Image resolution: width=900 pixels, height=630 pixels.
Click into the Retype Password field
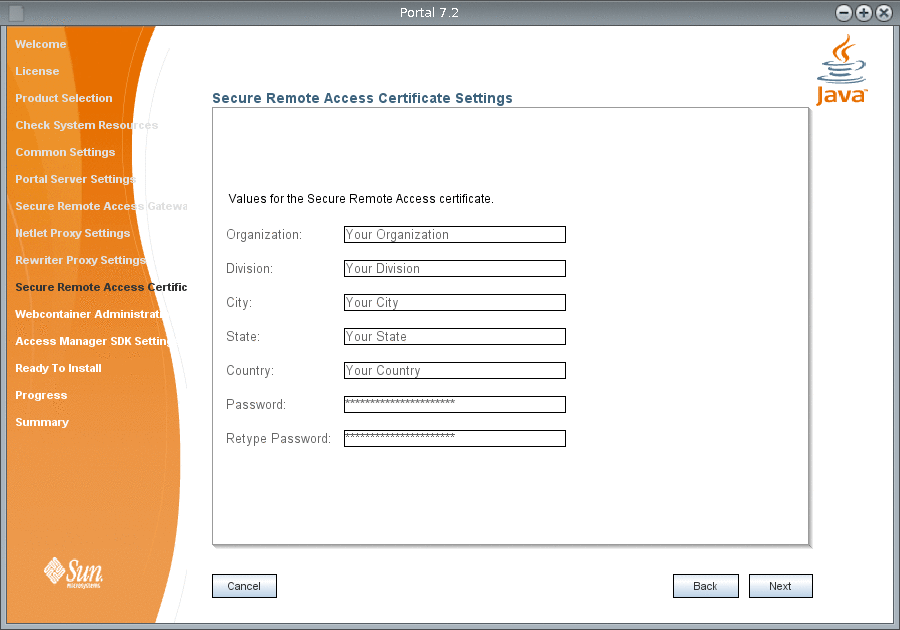[x=455, y=438]
